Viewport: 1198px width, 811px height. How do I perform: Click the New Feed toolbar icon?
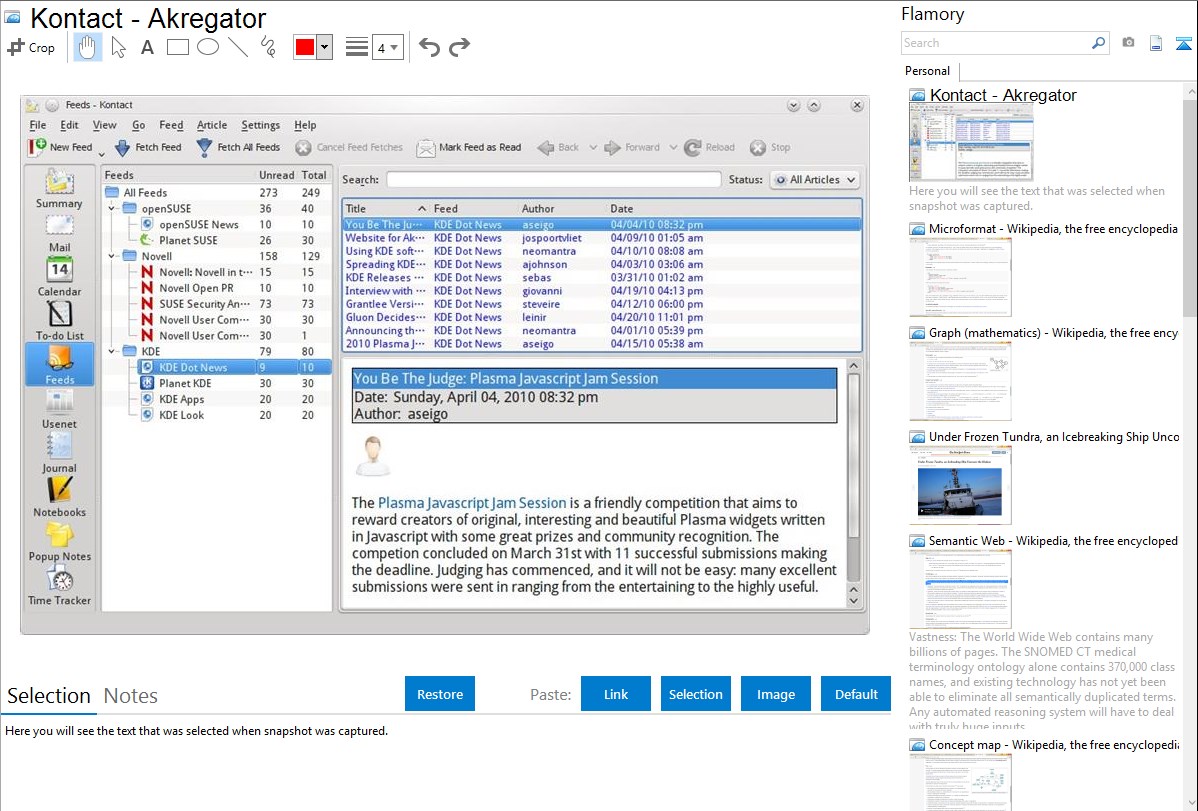(37, 147)
